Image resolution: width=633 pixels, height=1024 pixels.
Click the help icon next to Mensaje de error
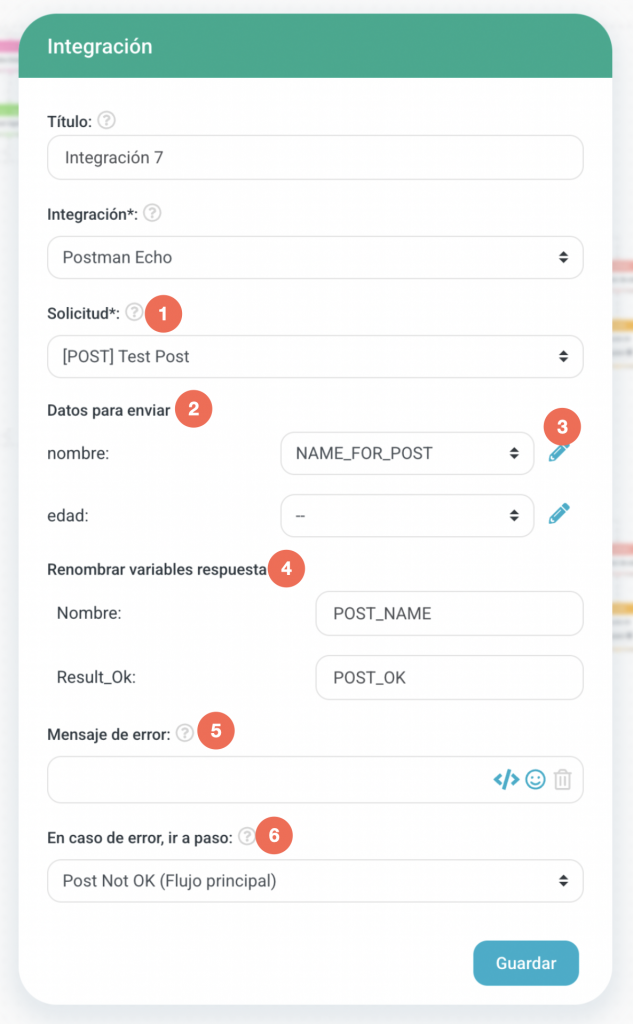click(x=184, y=733)
